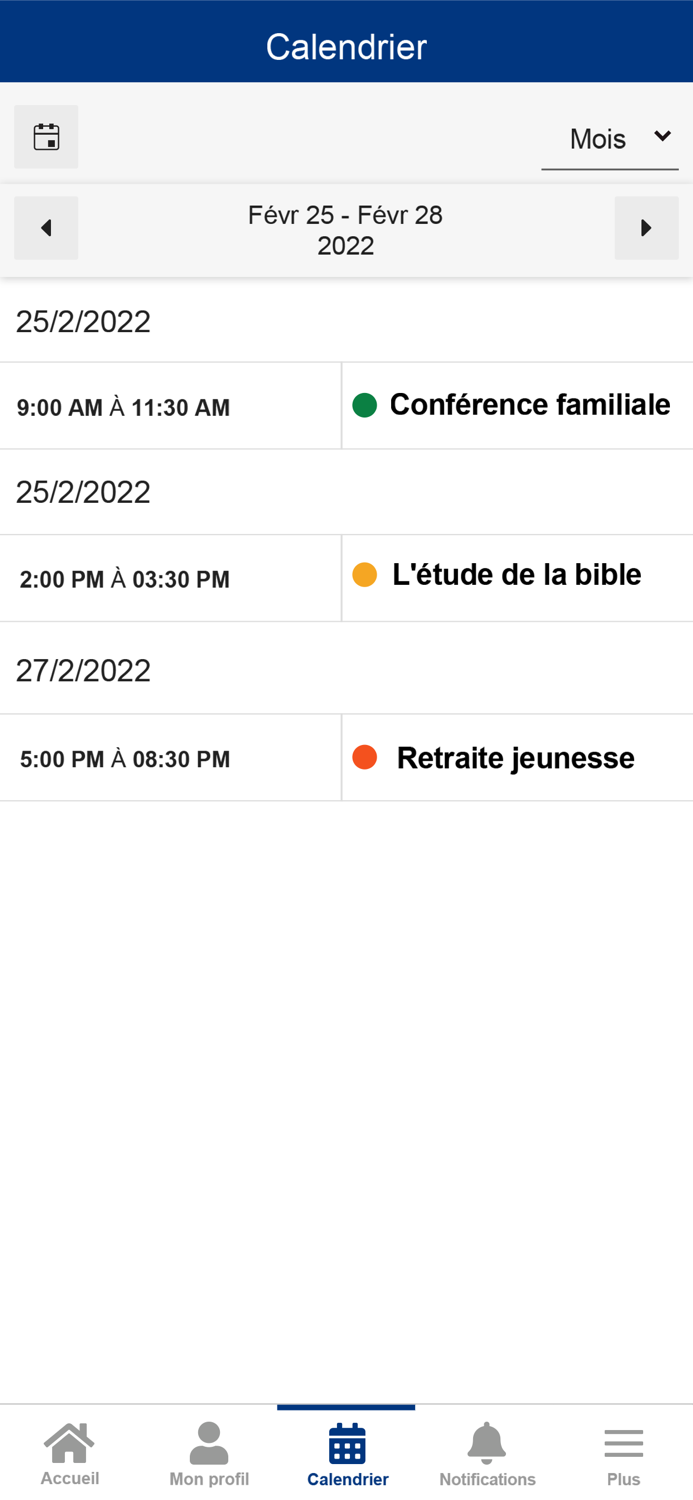This screenshot has width=693, height=1500.
Task: Click the red dot for Retraite jeunesse
Action: (363, 757)
